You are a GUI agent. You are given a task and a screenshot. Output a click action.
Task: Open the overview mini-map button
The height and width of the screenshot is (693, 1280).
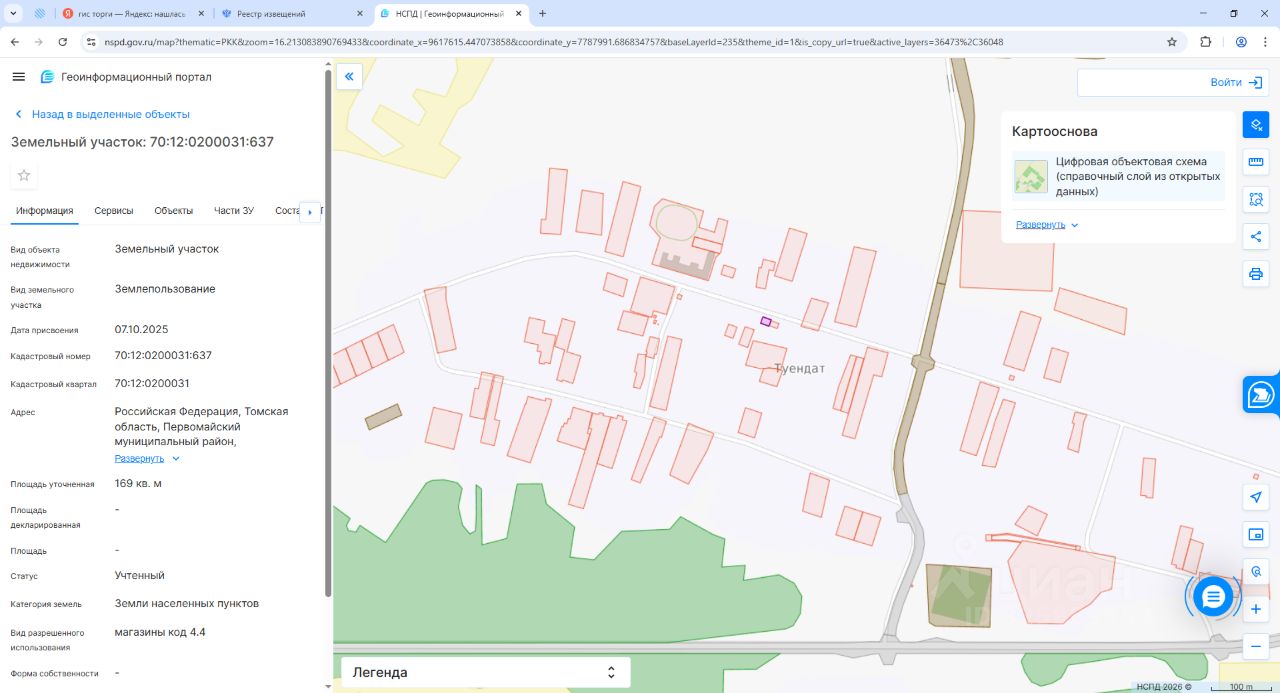pos(1256,535)
